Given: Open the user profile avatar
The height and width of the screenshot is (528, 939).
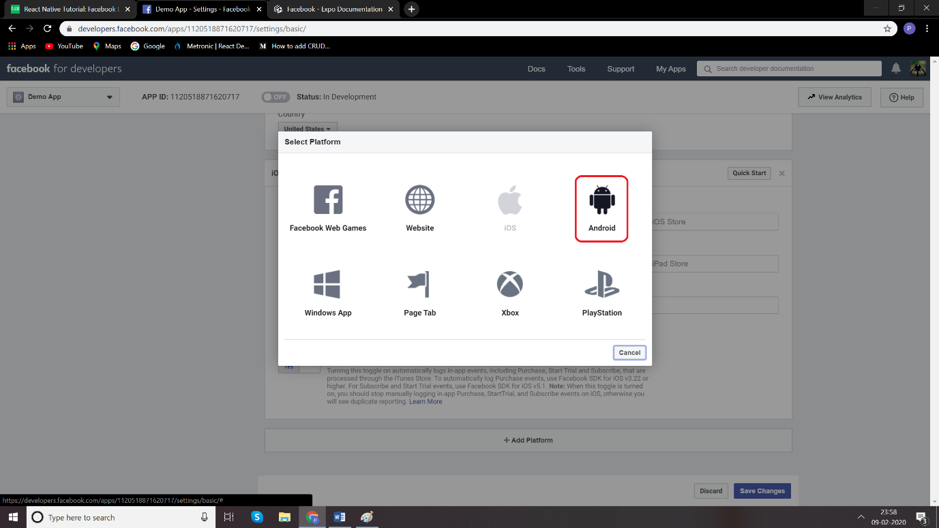Looking at the screenshot, I should [x=918, y=68].
